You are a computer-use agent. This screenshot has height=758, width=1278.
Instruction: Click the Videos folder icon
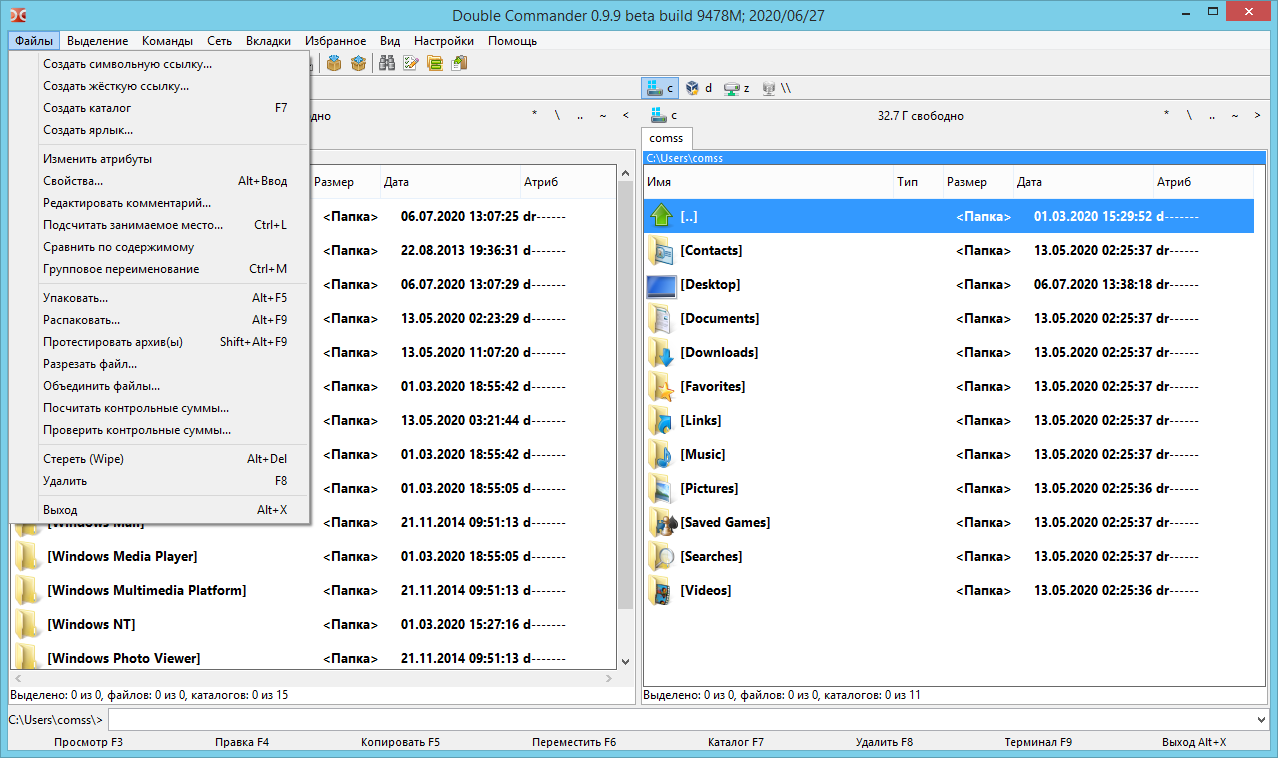(x=661, y=590)
